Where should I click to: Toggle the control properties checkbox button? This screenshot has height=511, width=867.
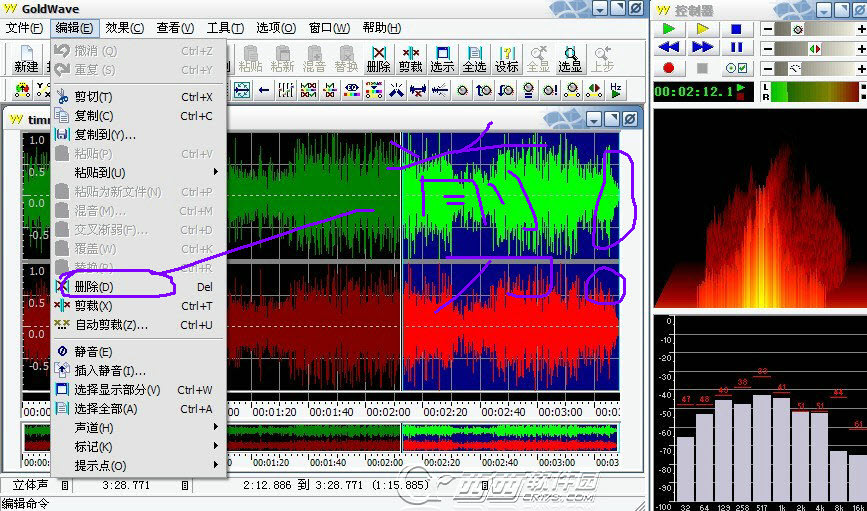736,68
